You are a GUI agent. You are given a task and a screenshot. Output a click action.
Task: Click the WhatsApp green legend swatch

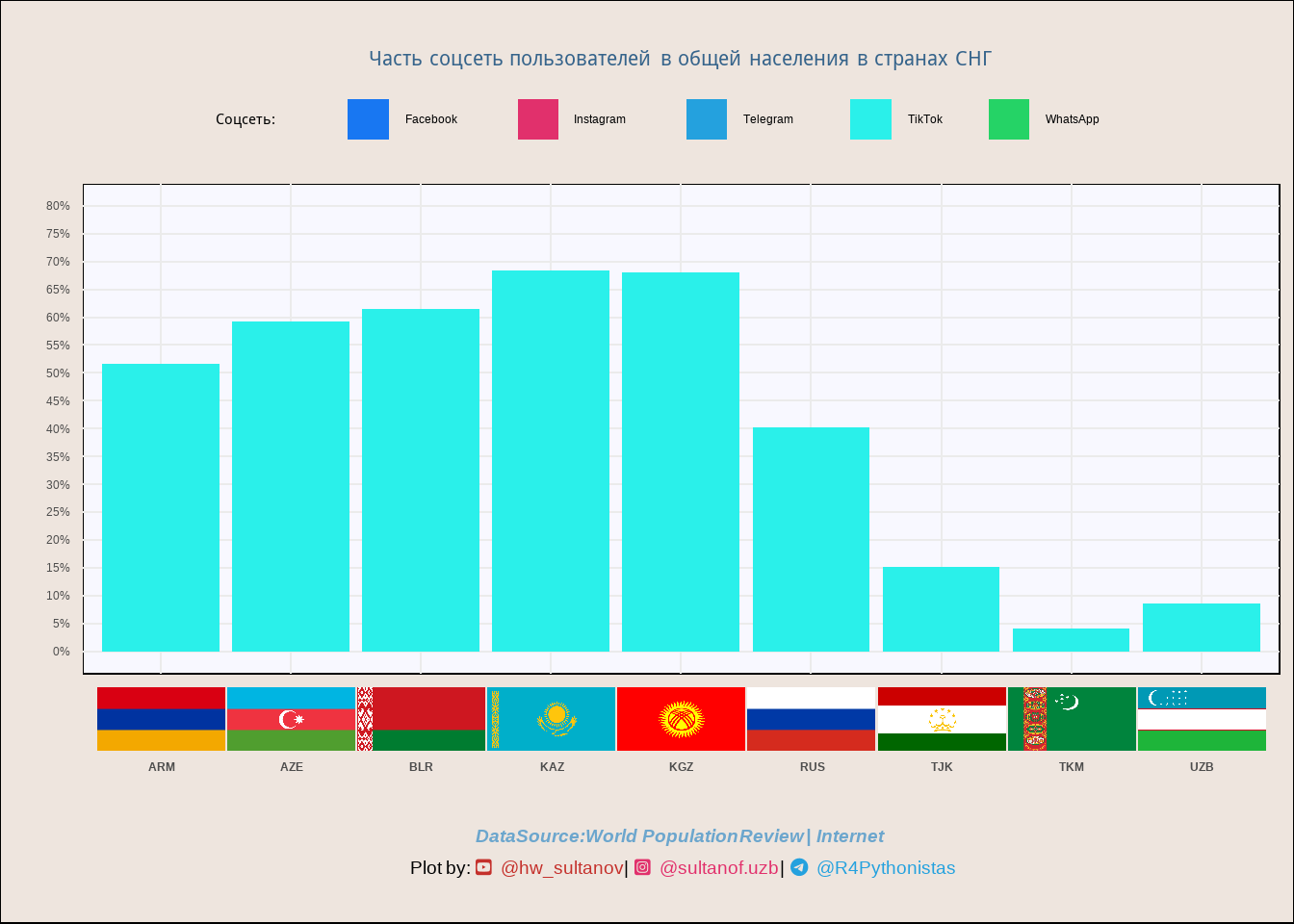(x=1009, y=119)
